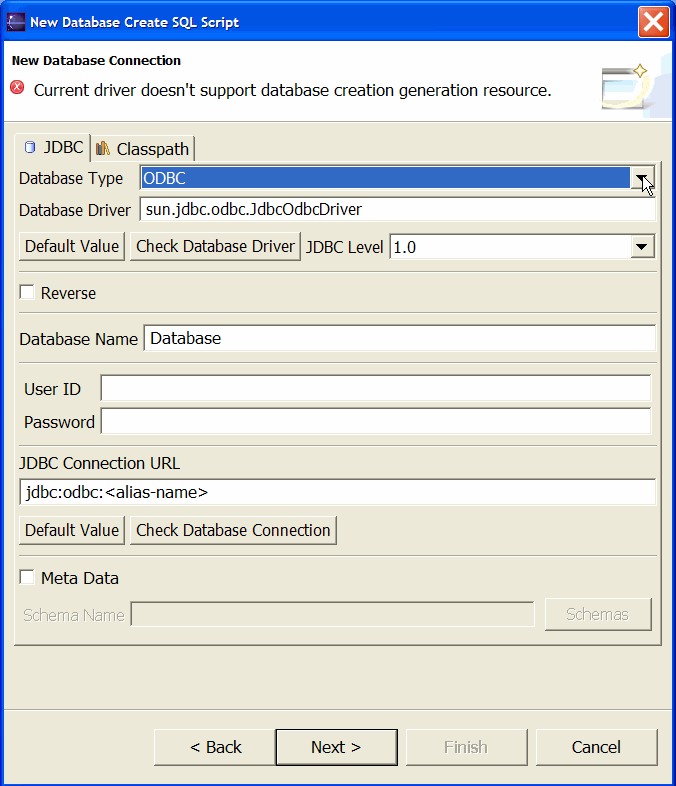
Task: Enable the Reverse checkbox
Action: 27,292
